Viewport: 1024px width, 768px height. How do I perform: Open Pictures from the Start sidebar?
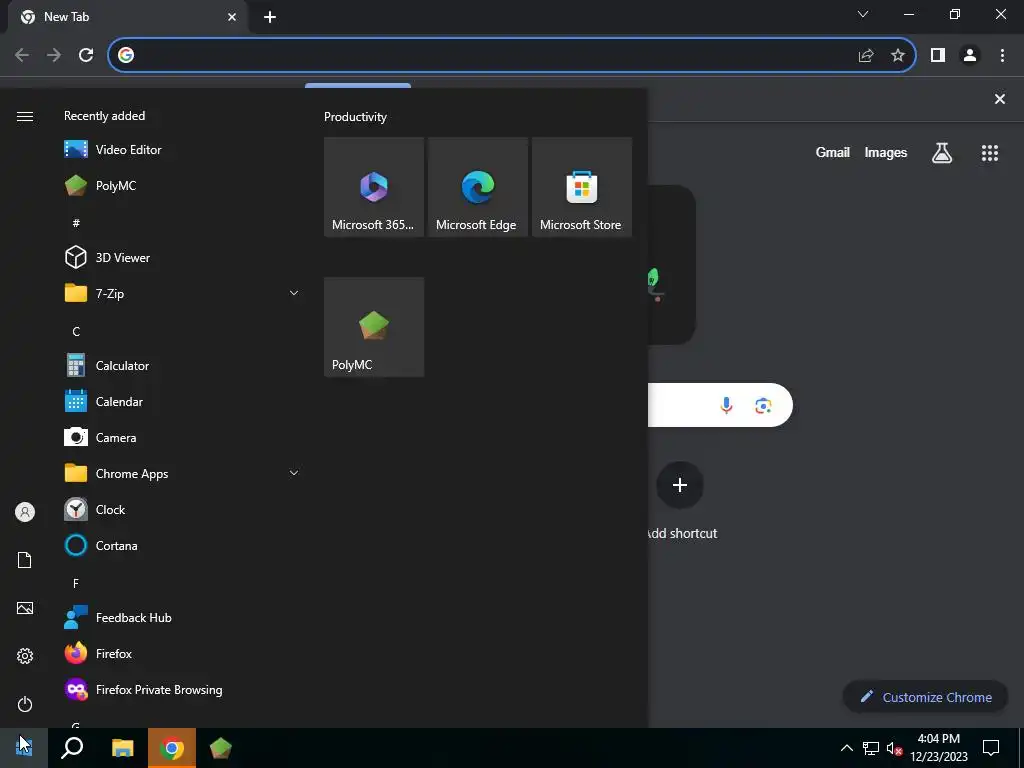point(25,608)
